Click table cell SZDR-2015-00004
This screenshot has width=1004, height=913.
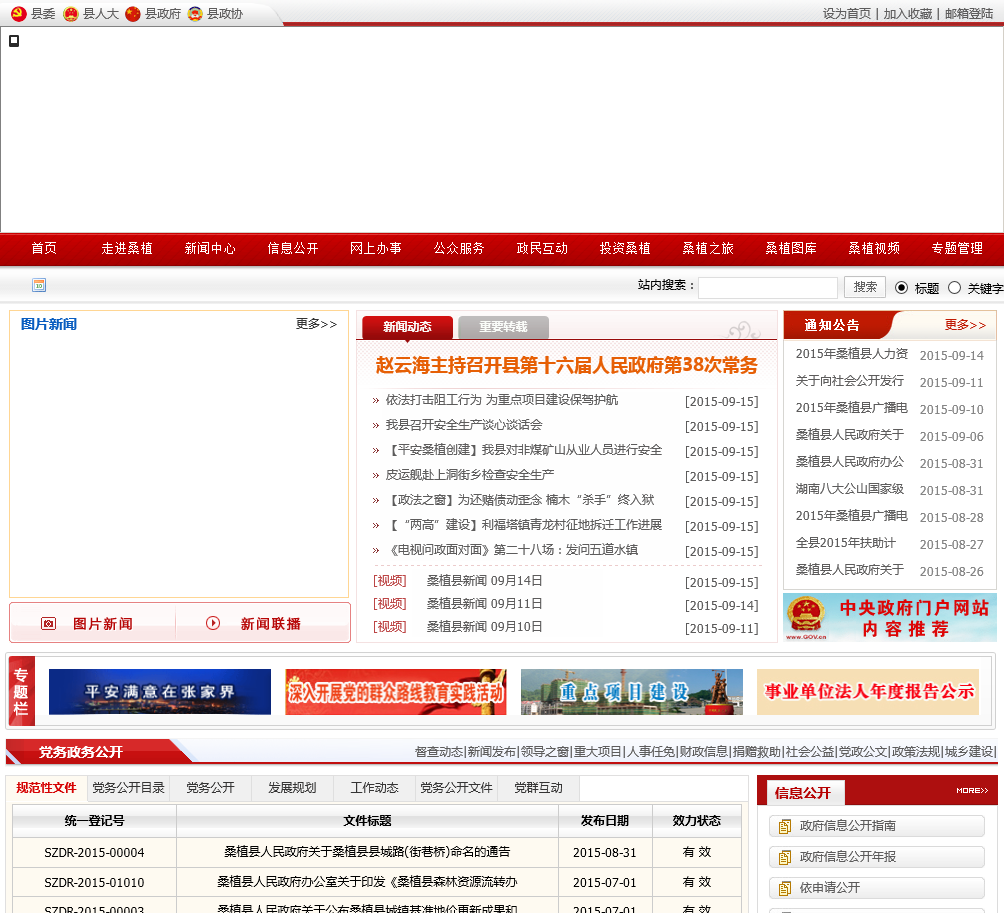(94, 853)
